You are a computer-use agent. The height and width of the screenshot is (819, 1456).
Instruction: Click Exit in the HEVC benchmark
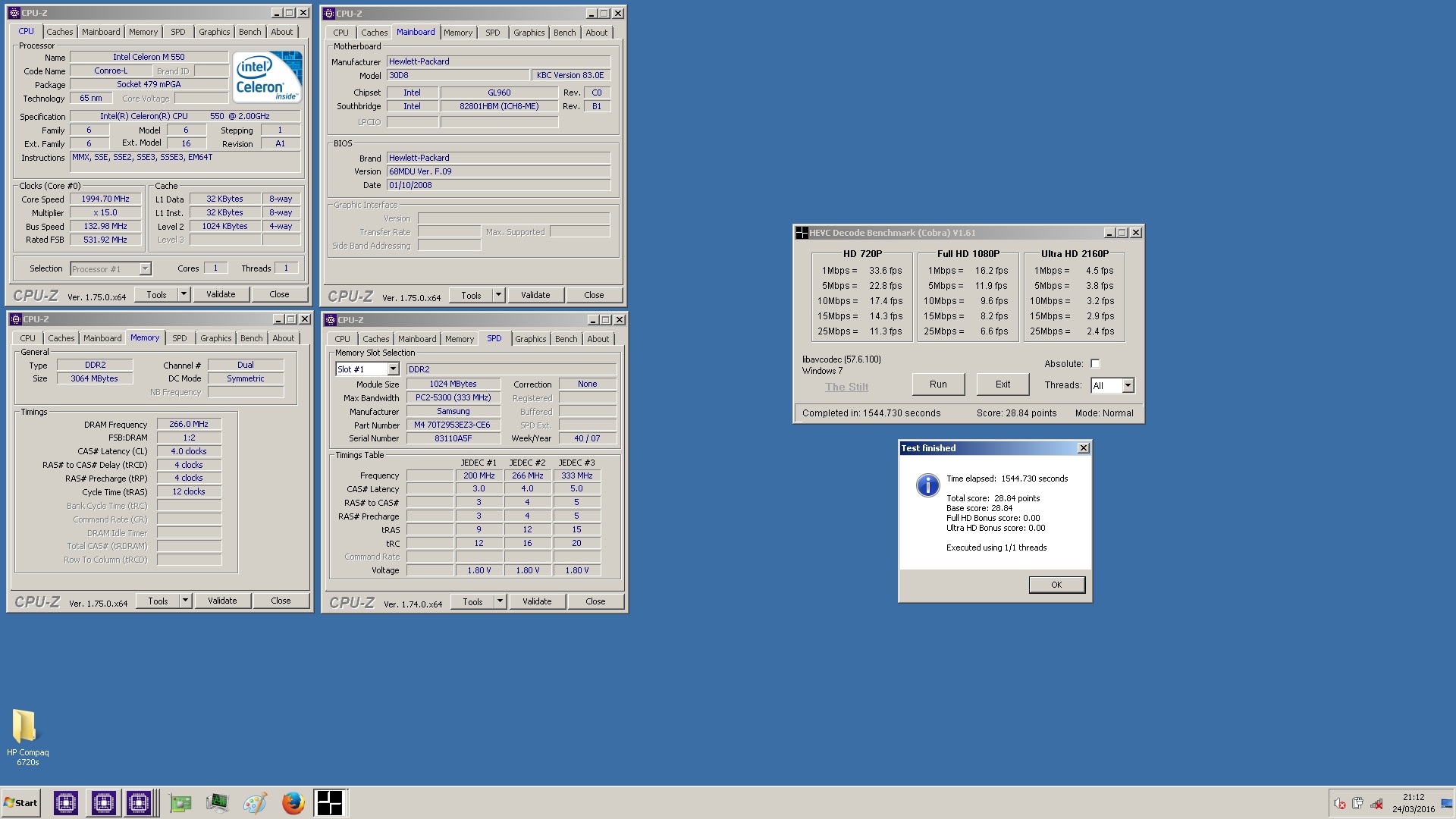[1003, 384]
